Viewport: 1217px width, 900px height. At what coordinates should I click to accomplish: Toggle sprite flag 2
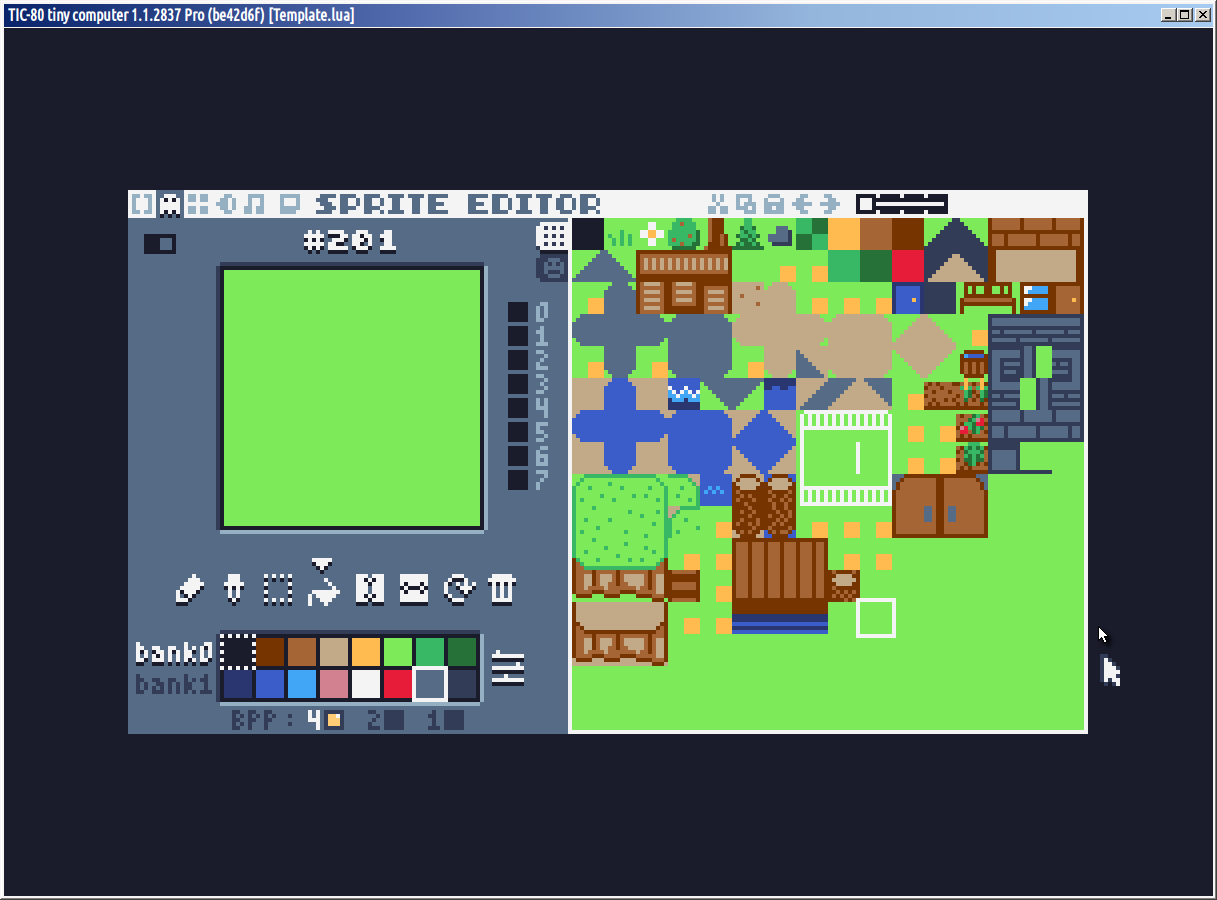pos(518,360)
